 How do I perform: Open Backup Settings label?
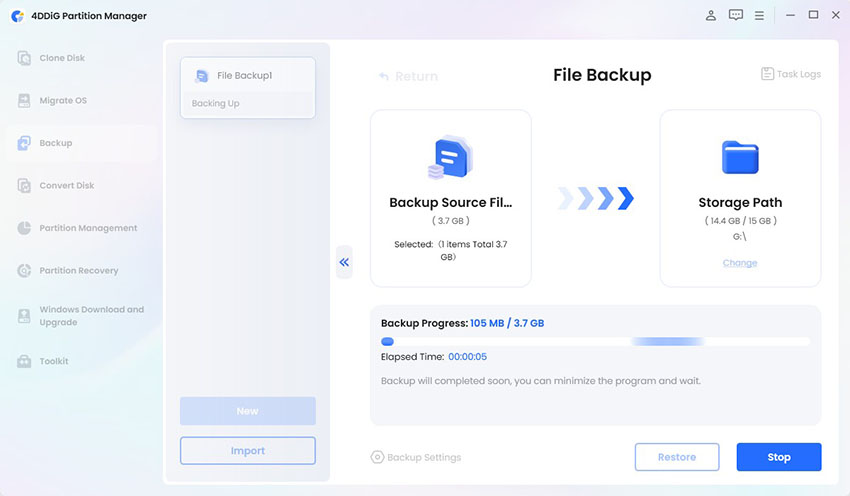coord(424,457)
